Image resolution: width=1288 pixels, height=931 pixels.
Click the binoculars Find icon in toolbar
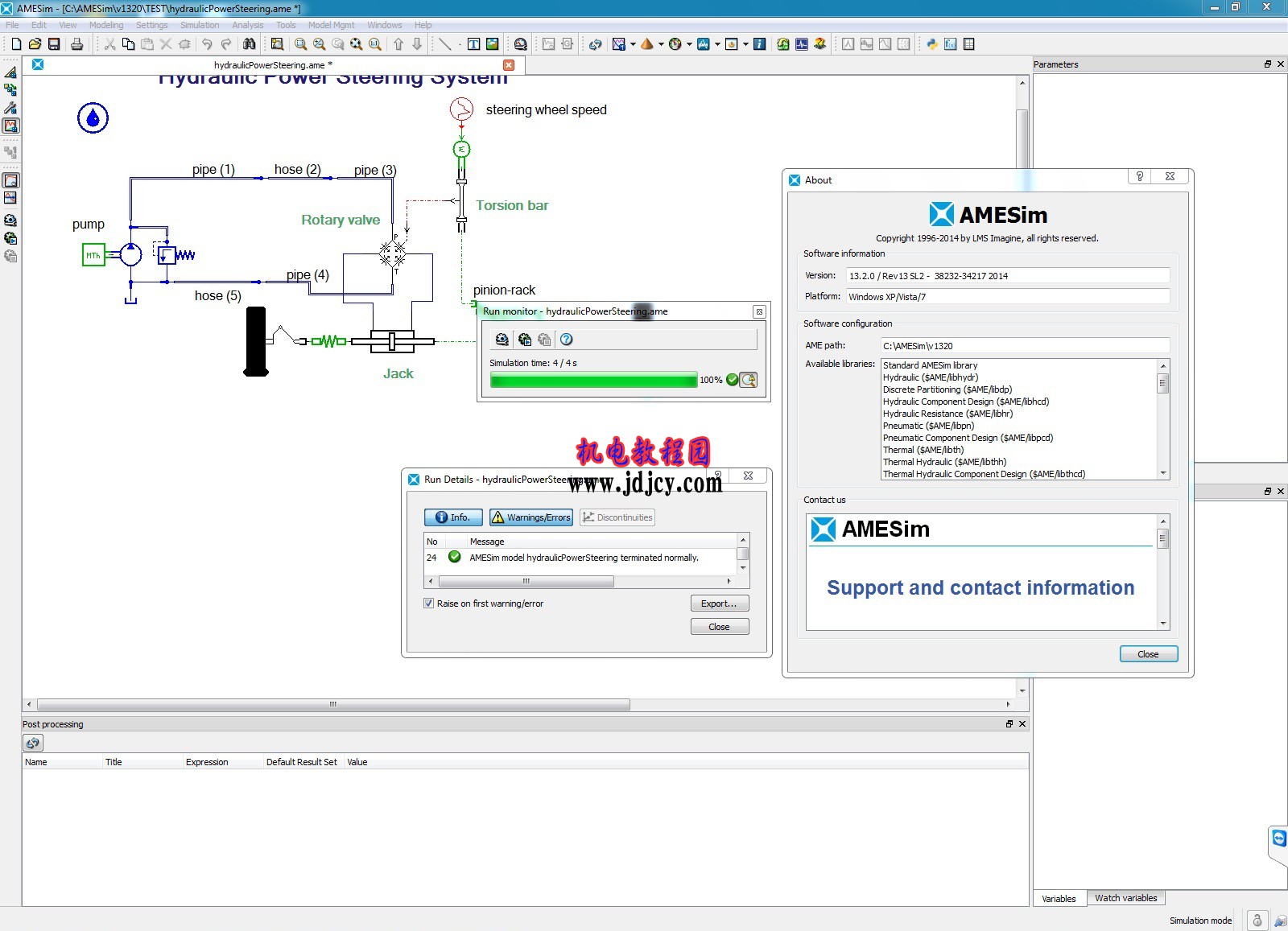[250, 44]
